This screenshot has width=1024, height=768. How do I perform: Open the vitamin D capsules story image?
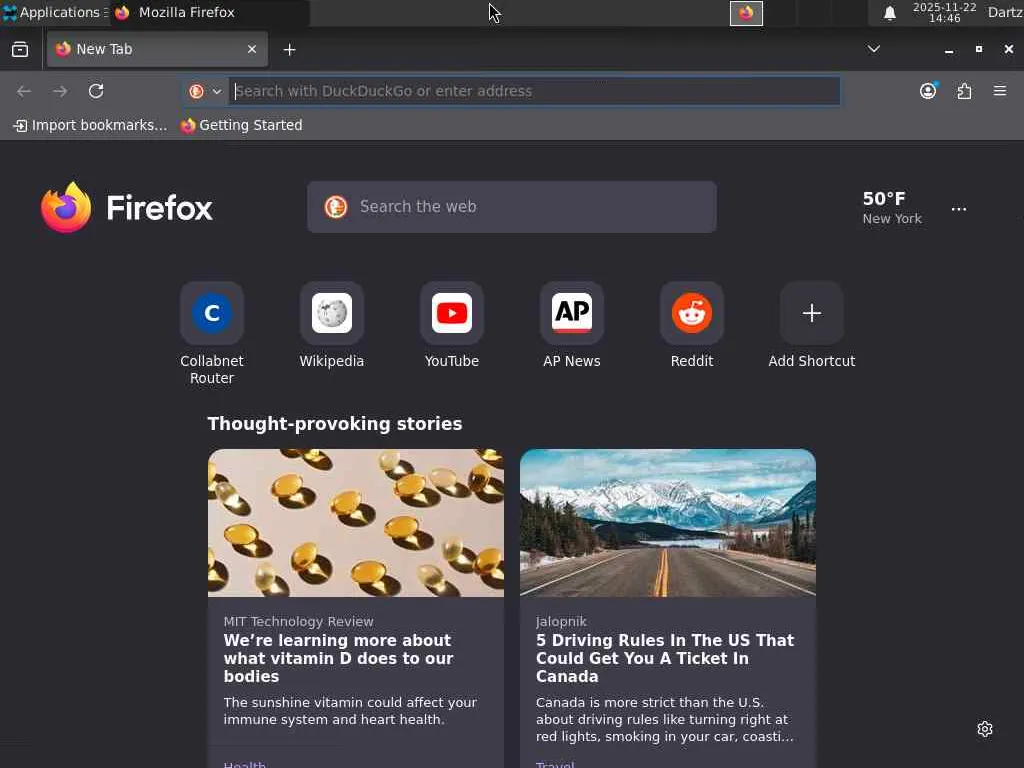coord(356,522)
